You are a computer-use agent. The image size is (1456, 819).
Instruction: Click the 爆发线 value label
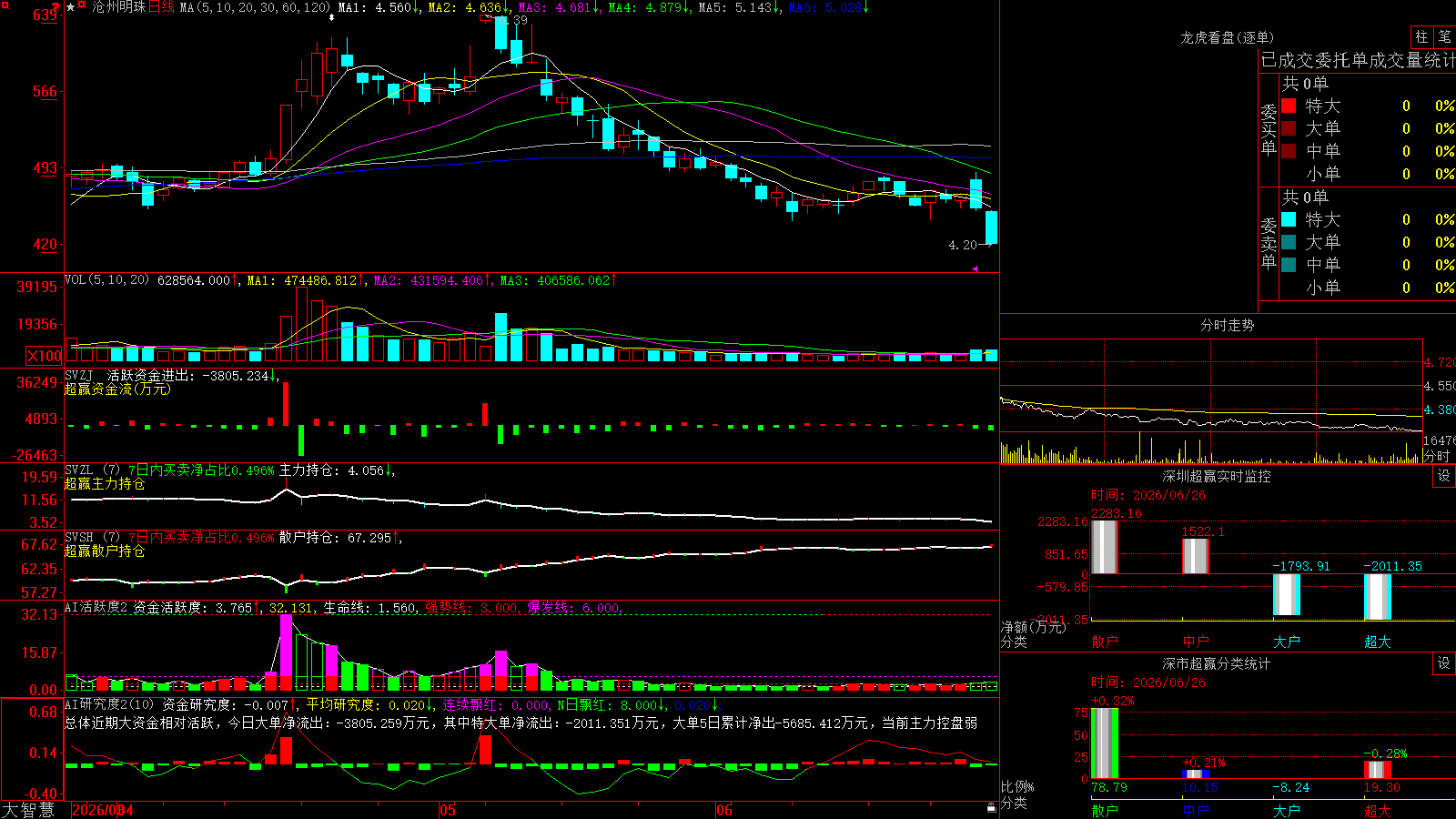pyautogui.click(x=574, y=608)
